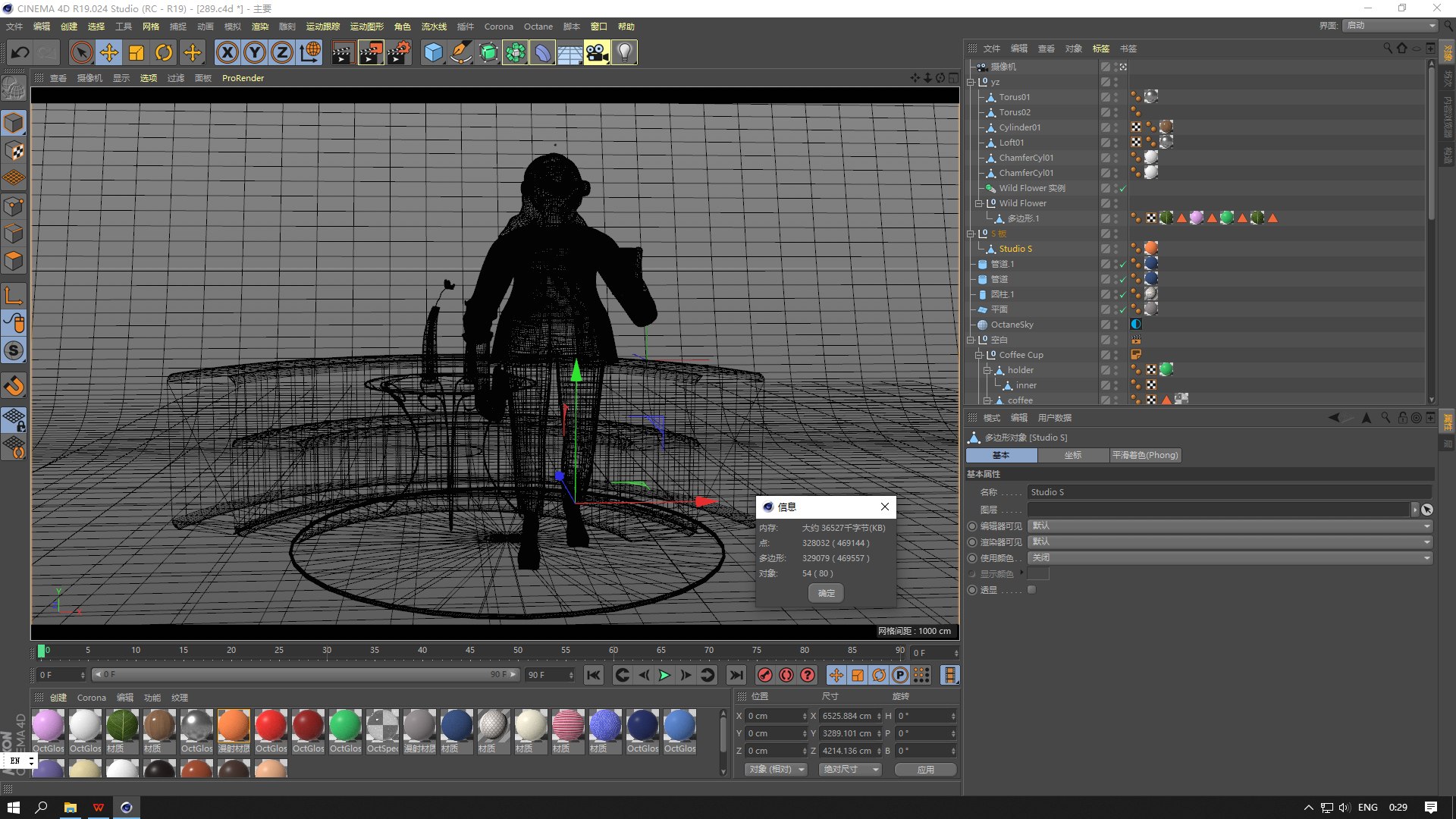Toggle the green check on 管道.1
This screenshot has height=819, width=1456.
(1123, 264)
